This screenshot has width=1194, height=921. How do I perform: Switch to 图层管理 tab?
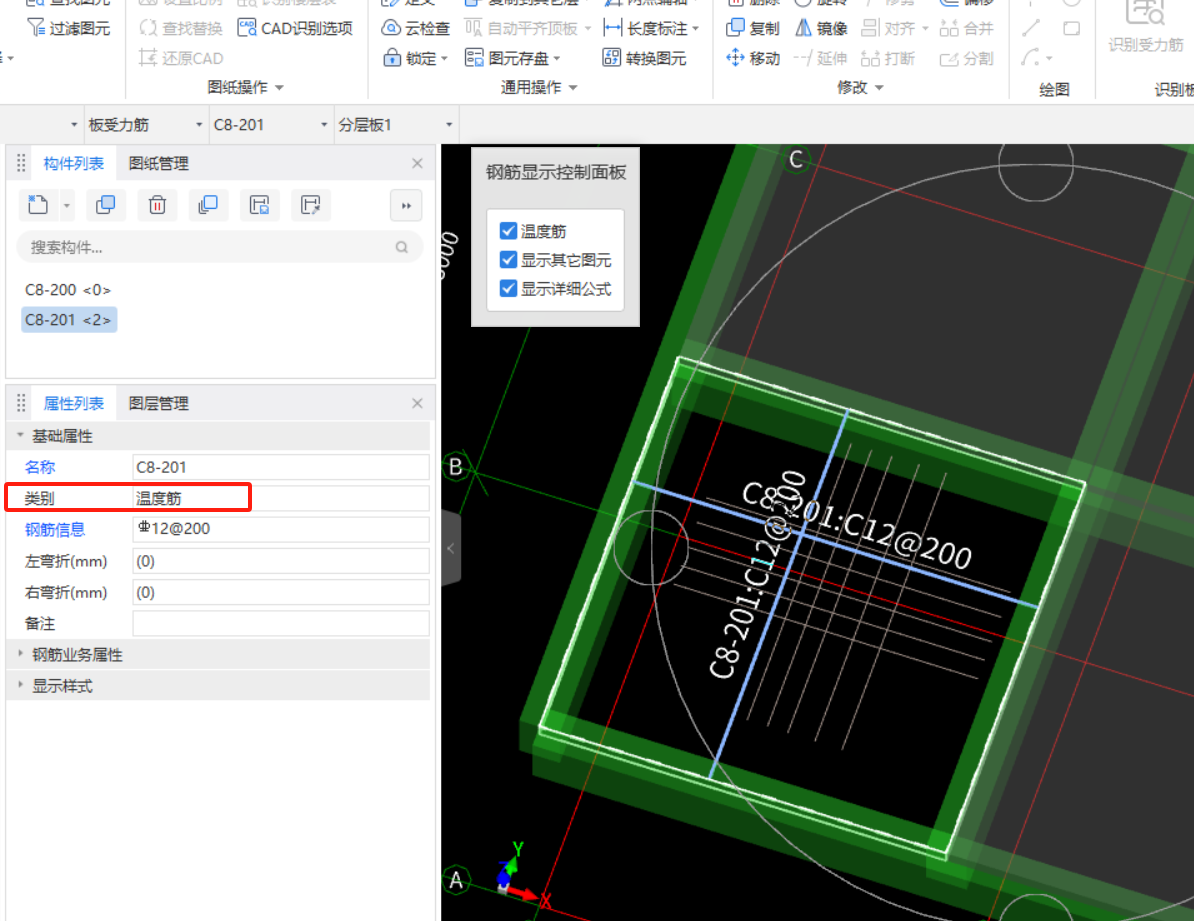point(158,403)
